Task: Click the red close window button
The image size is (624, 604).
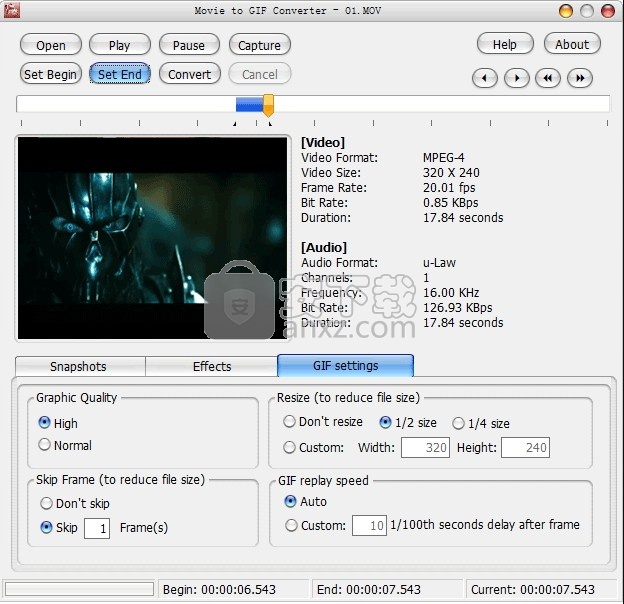Action: click(608, 11)
